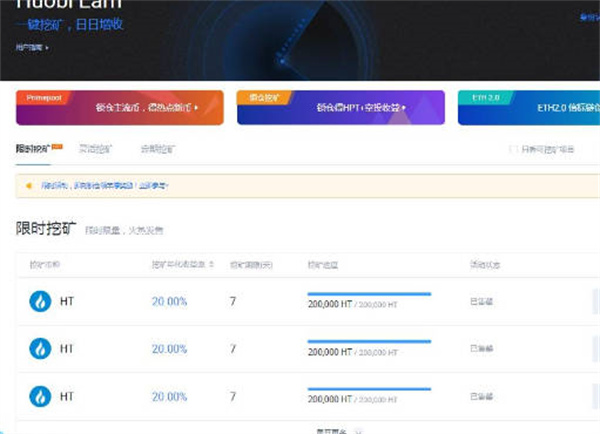Switch to the last of the three mining tabs
600x434 pixels.
(158, 148)
